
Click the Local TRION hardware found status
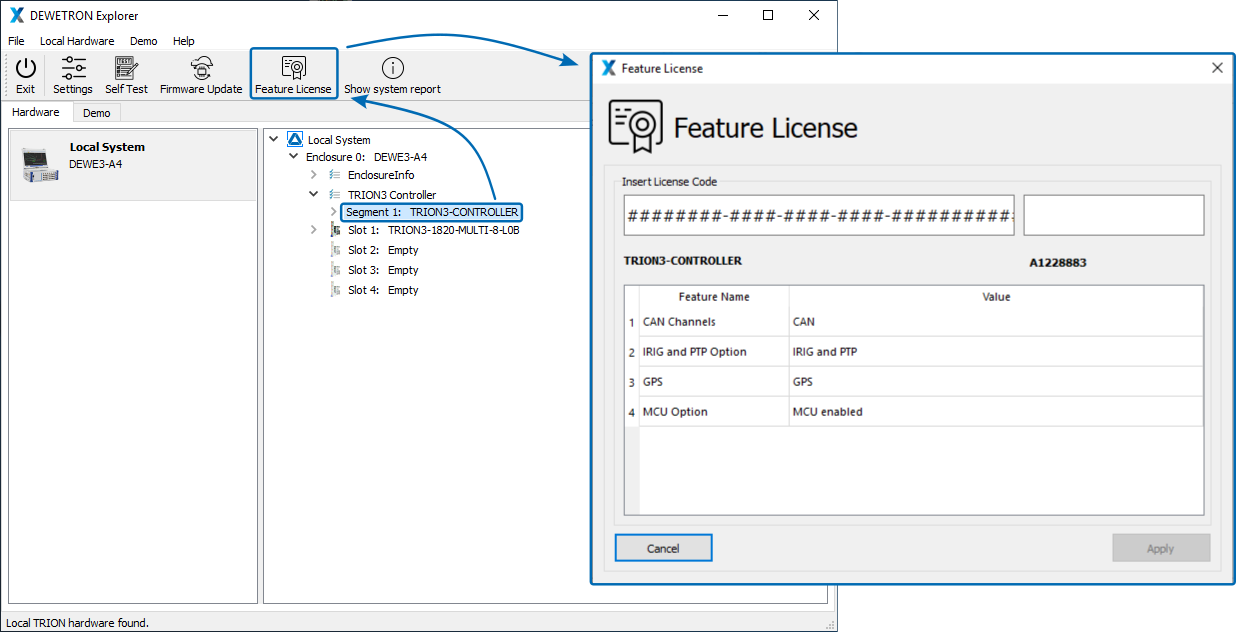pyautogui.click(x=78, y=623)
